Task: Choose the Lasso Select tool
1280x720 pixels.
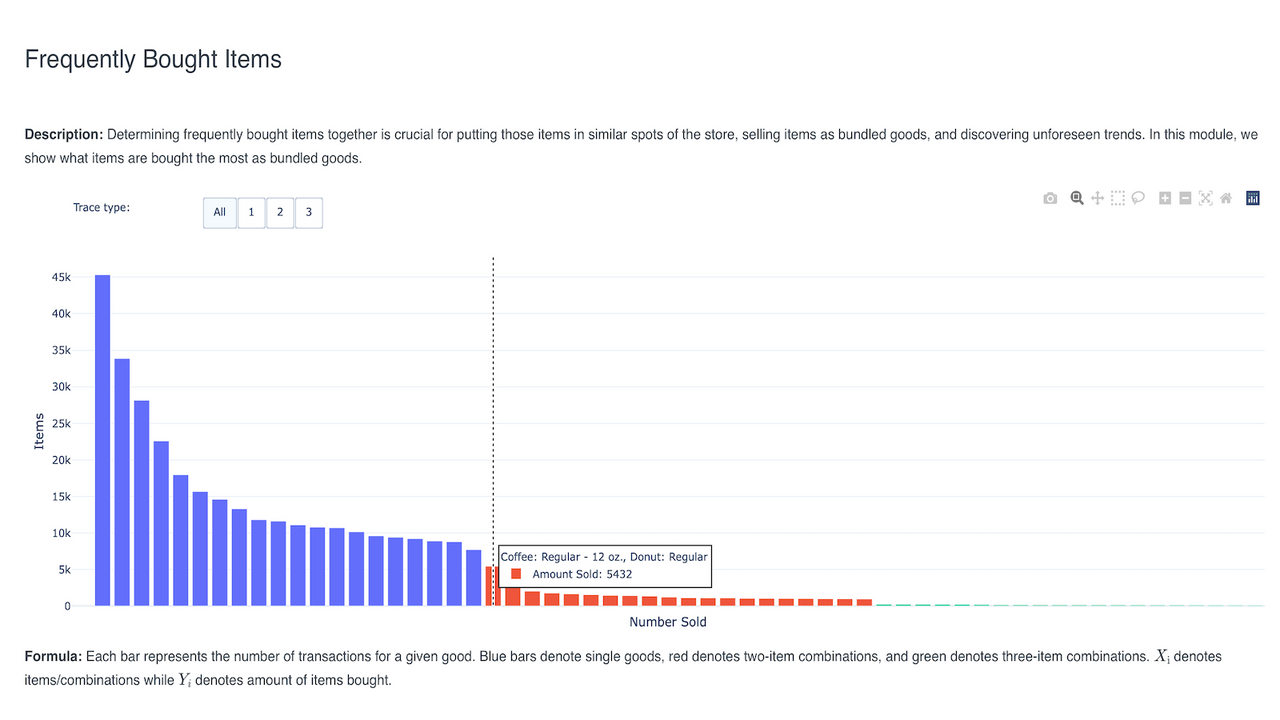Action: 1138,198
